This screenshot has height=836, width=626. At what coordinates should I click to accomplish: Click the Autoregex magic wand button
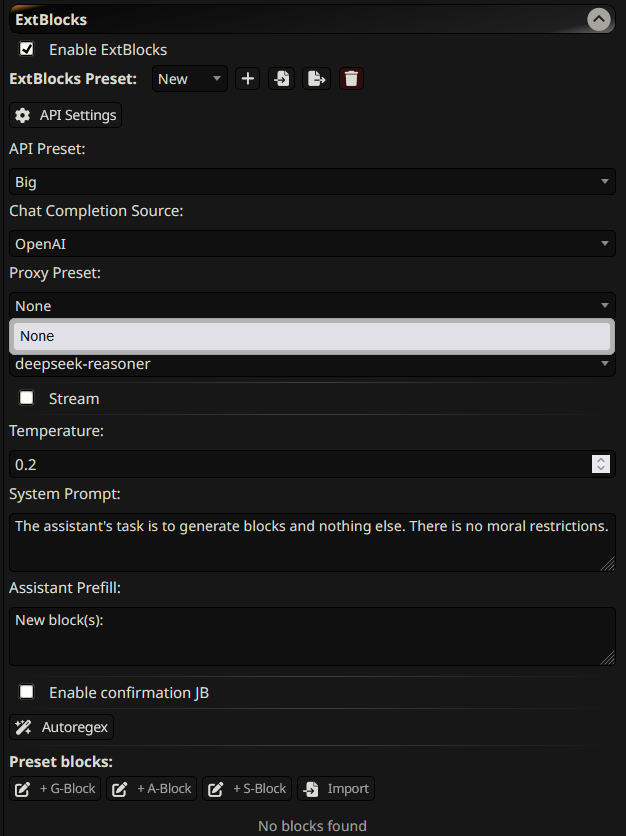tap(62, 727)
